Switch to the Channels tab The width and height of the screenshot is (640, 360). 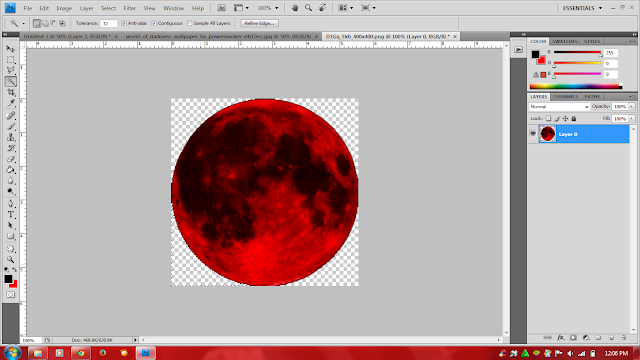(565, 97)
